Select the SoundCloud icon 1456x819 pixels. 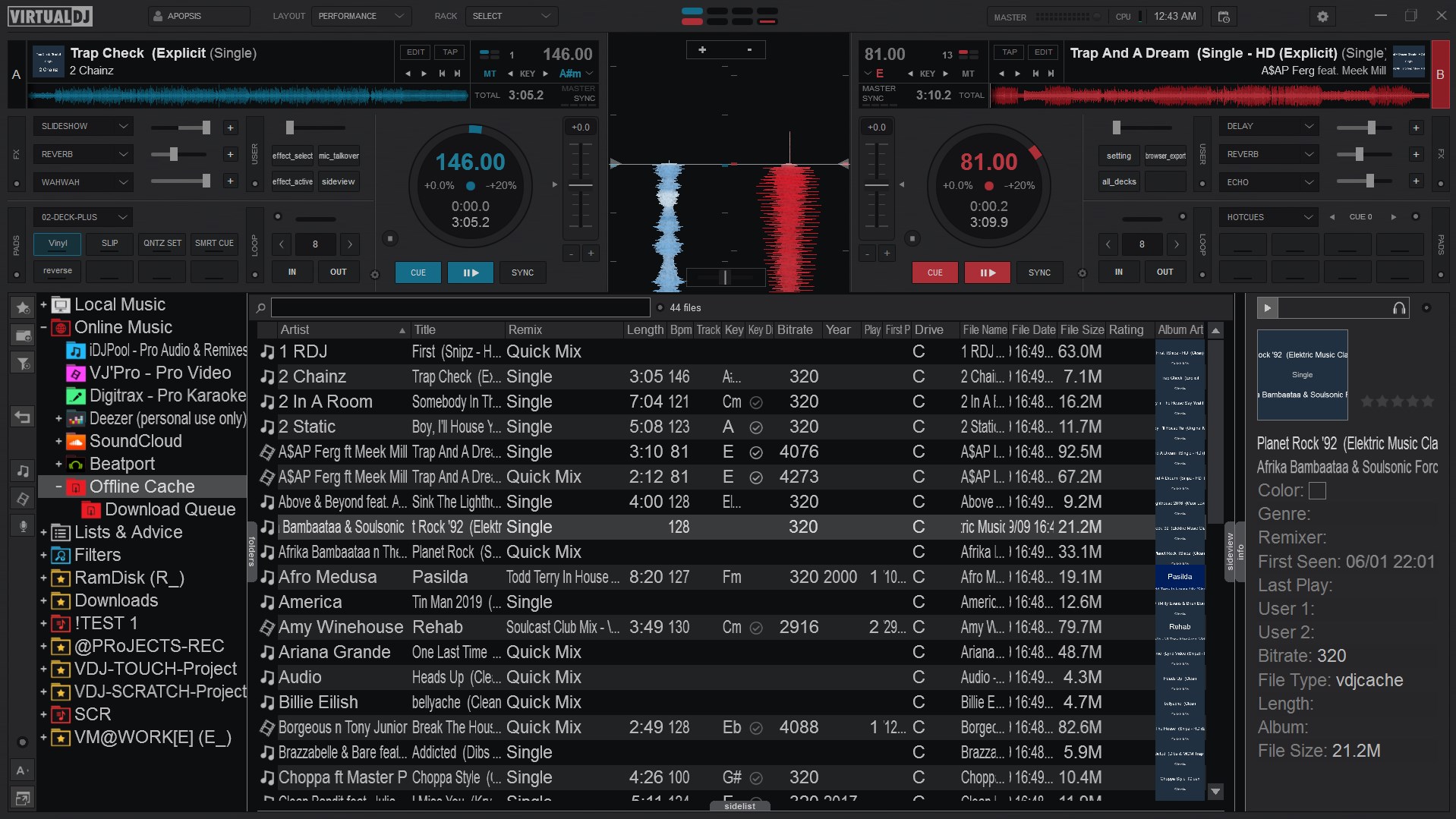[x=75, y=441]
